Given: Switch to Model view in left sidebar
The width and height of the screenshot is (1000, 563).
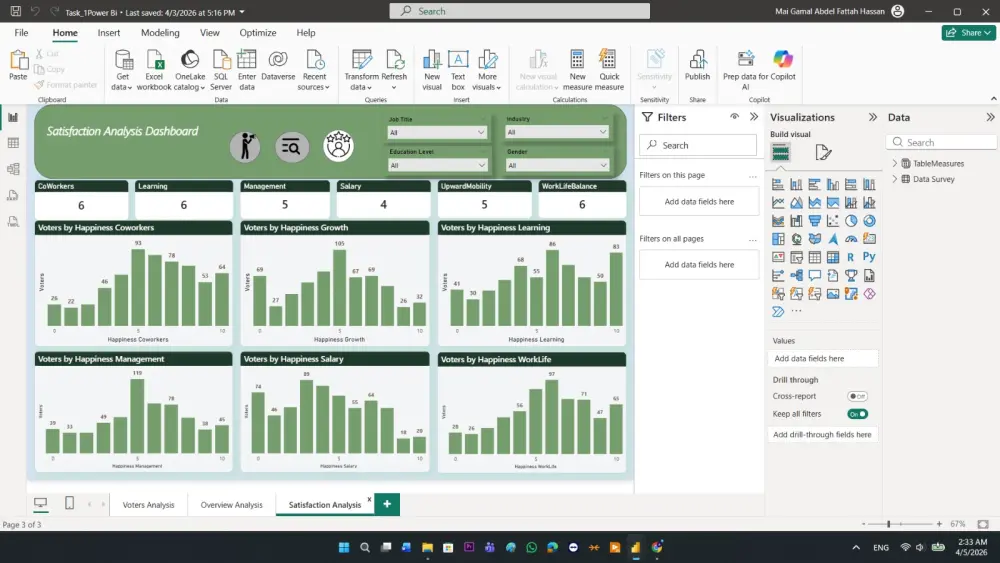Looking at the screenshot, I should [x=13, y=169].
